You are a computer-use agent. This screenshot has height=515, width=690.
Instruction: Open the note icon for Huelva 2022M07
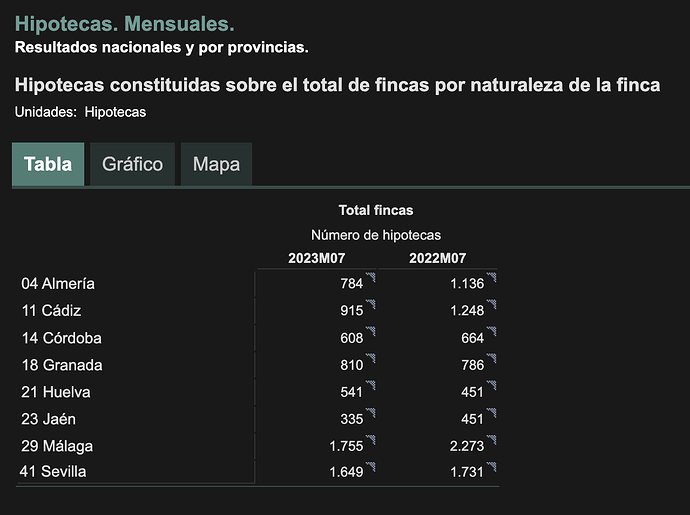tap(491, 386)
